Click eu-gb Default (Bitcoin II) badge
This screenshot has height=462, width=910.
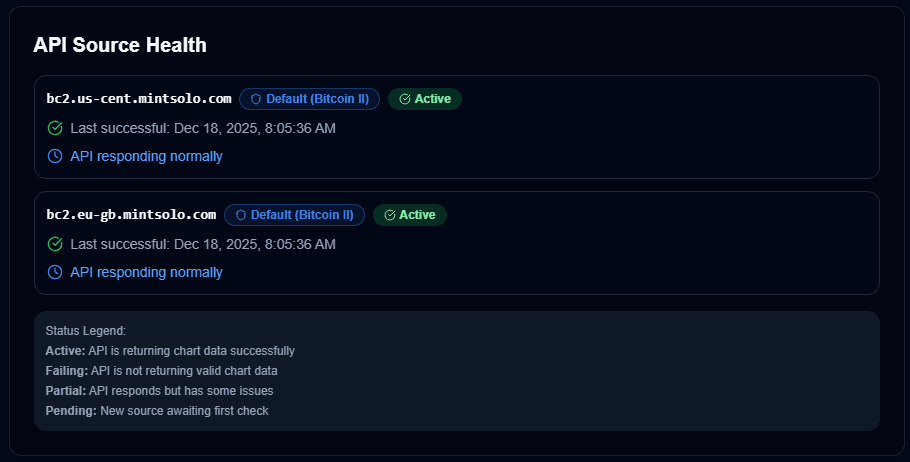point(294,215)
